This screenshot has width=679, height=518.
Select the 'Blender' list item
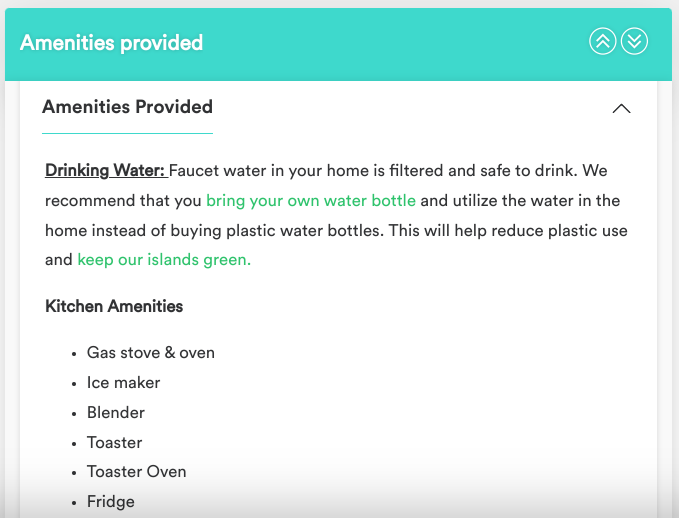pos(116,412)
